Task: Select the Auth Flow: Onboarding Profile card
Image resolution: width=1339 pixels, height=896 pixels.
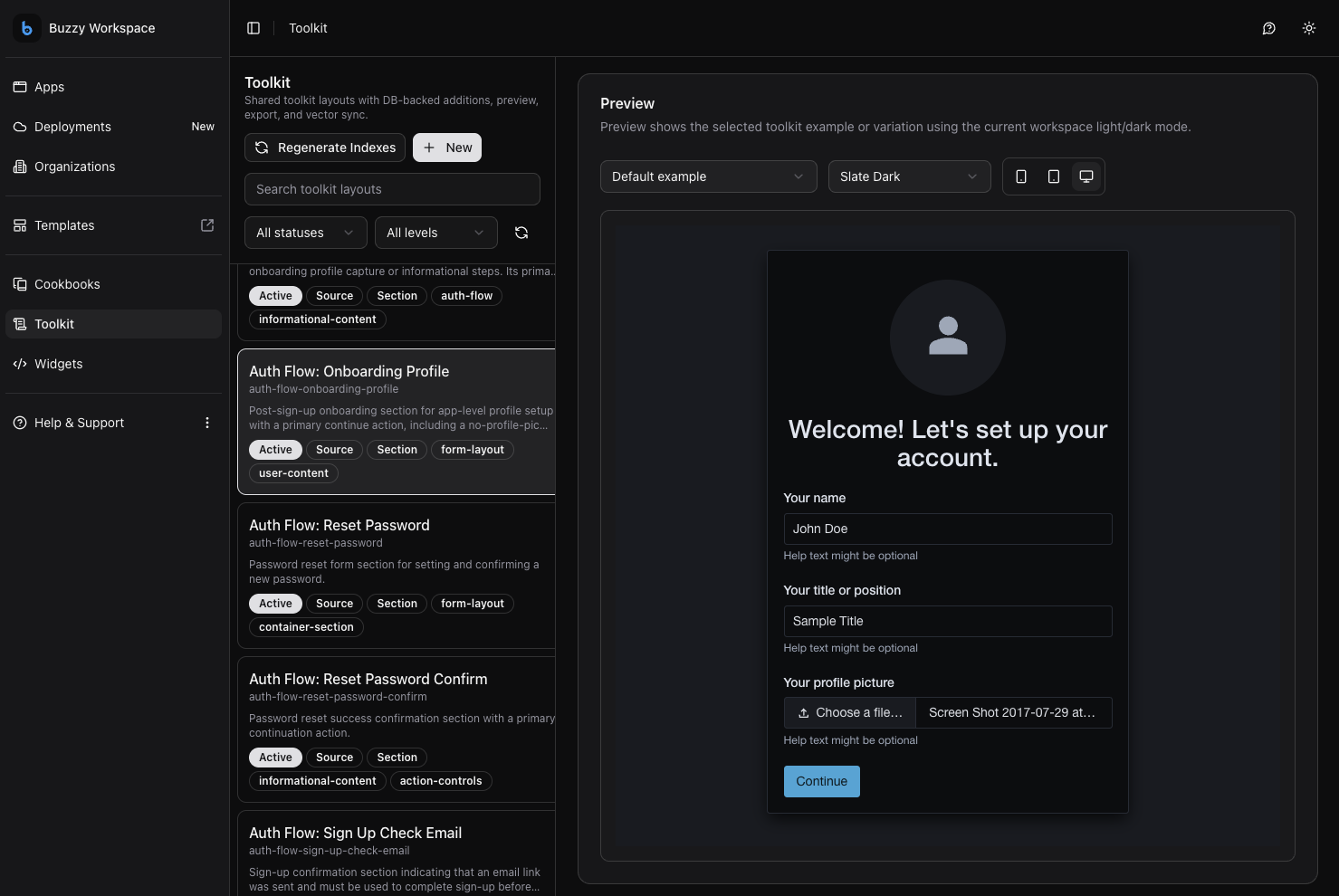Action: pyautogui.click(x=397, y=422)
